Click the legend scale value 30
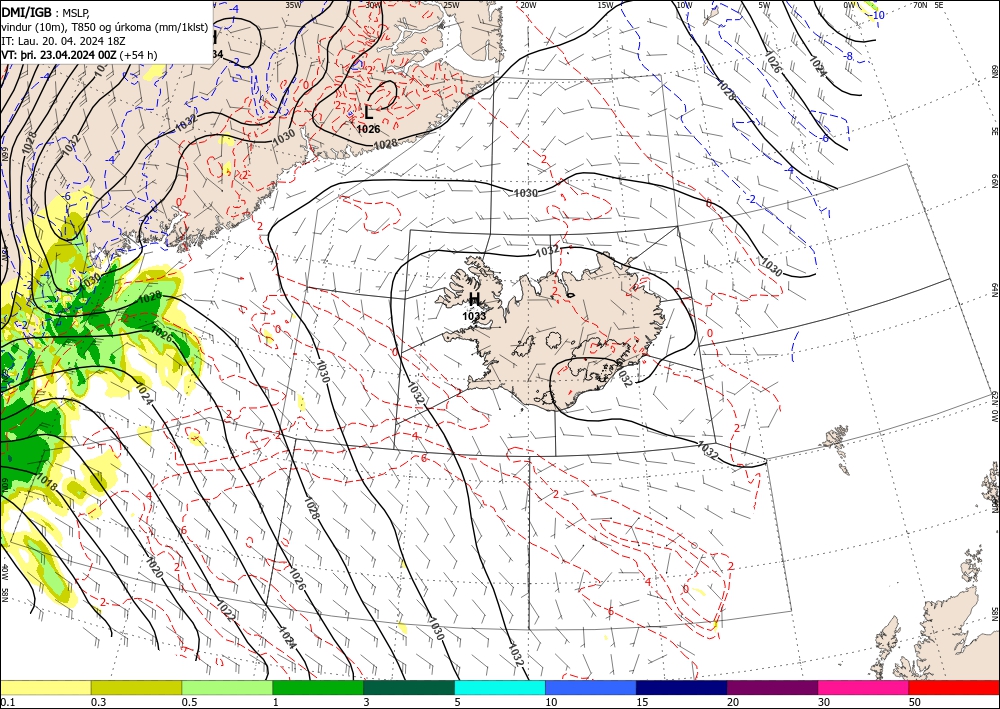This screenshot has height=709, width=1000. 824,702
